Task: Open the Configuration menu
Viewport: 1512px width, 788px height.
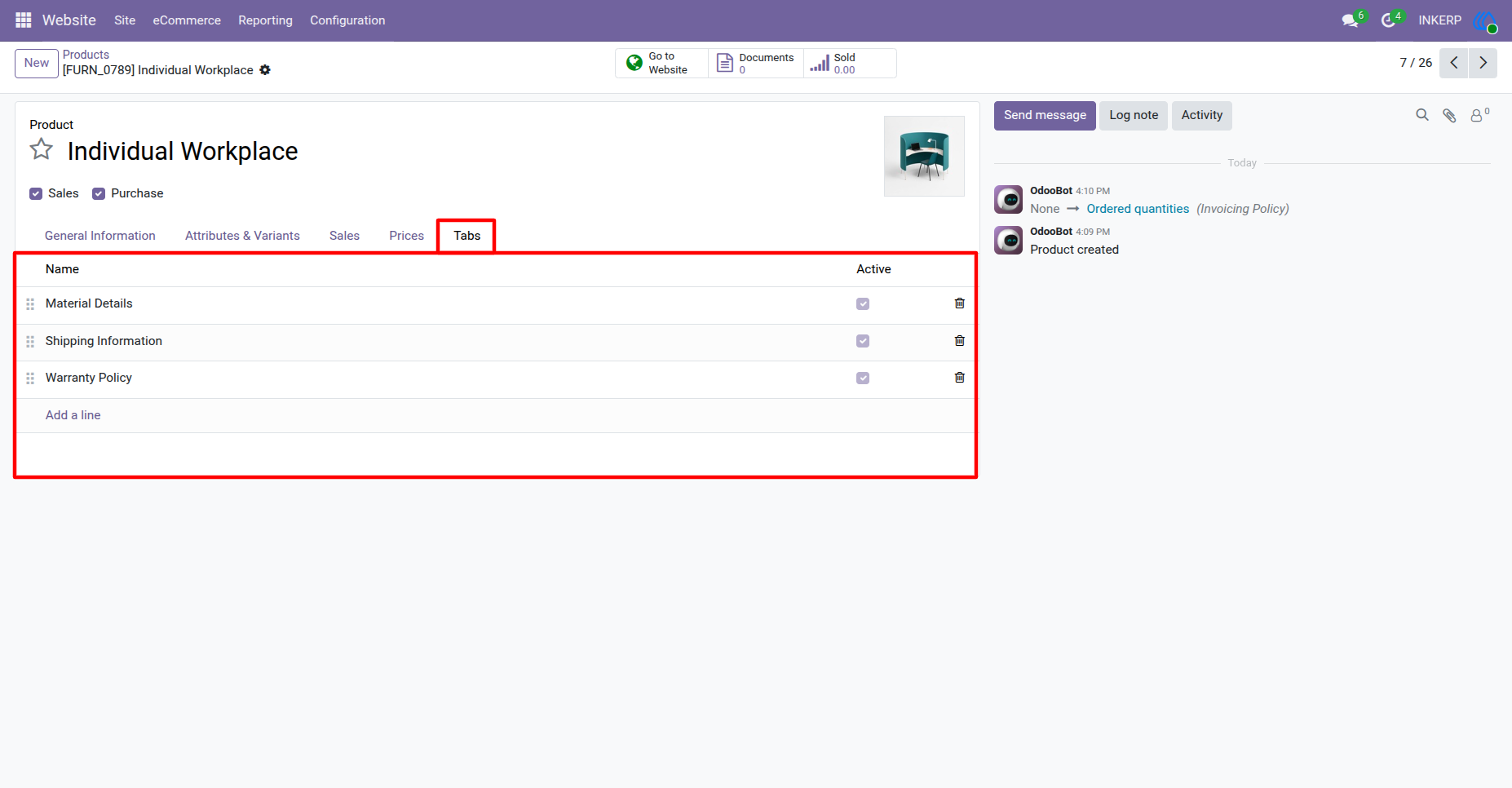Action: 347,20
